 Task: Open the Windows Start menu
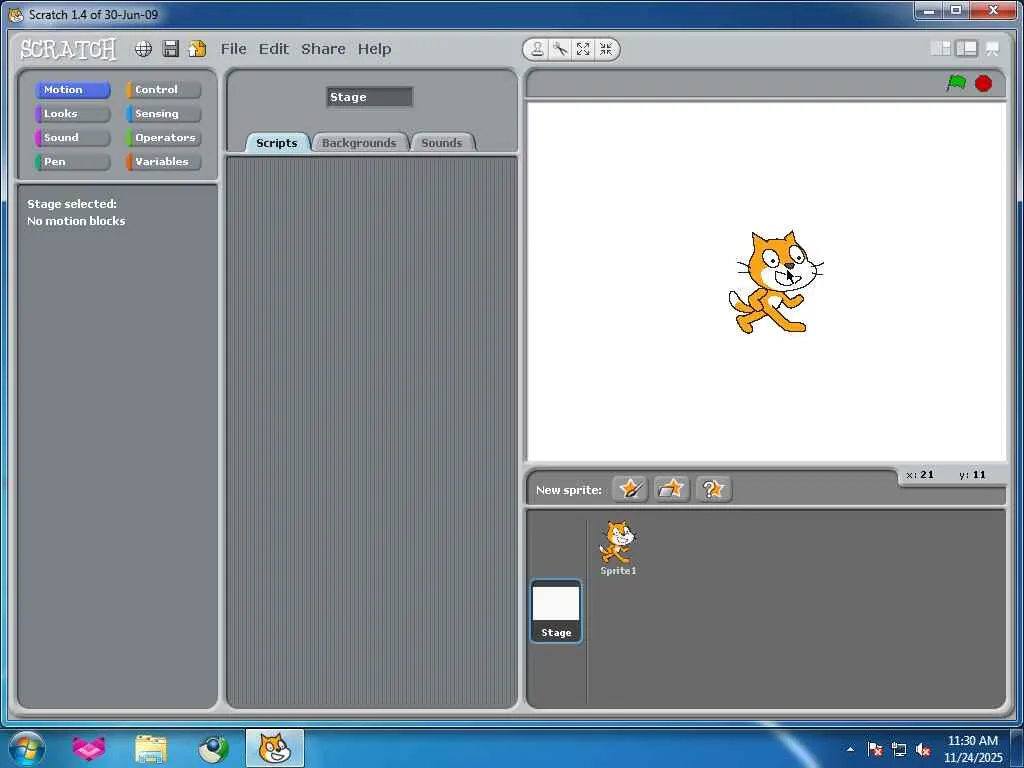tap(26, 748)
